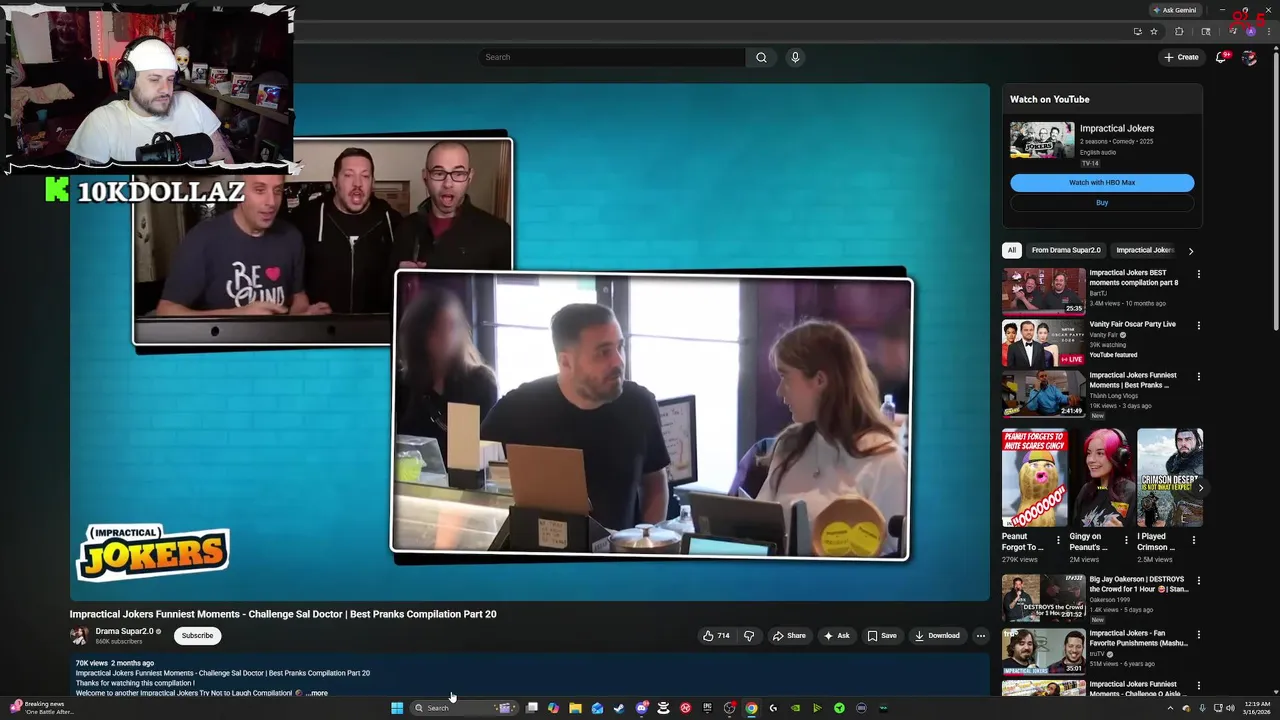
Task: Click the Breaking news taskbar widget
Action: [40, 708]
